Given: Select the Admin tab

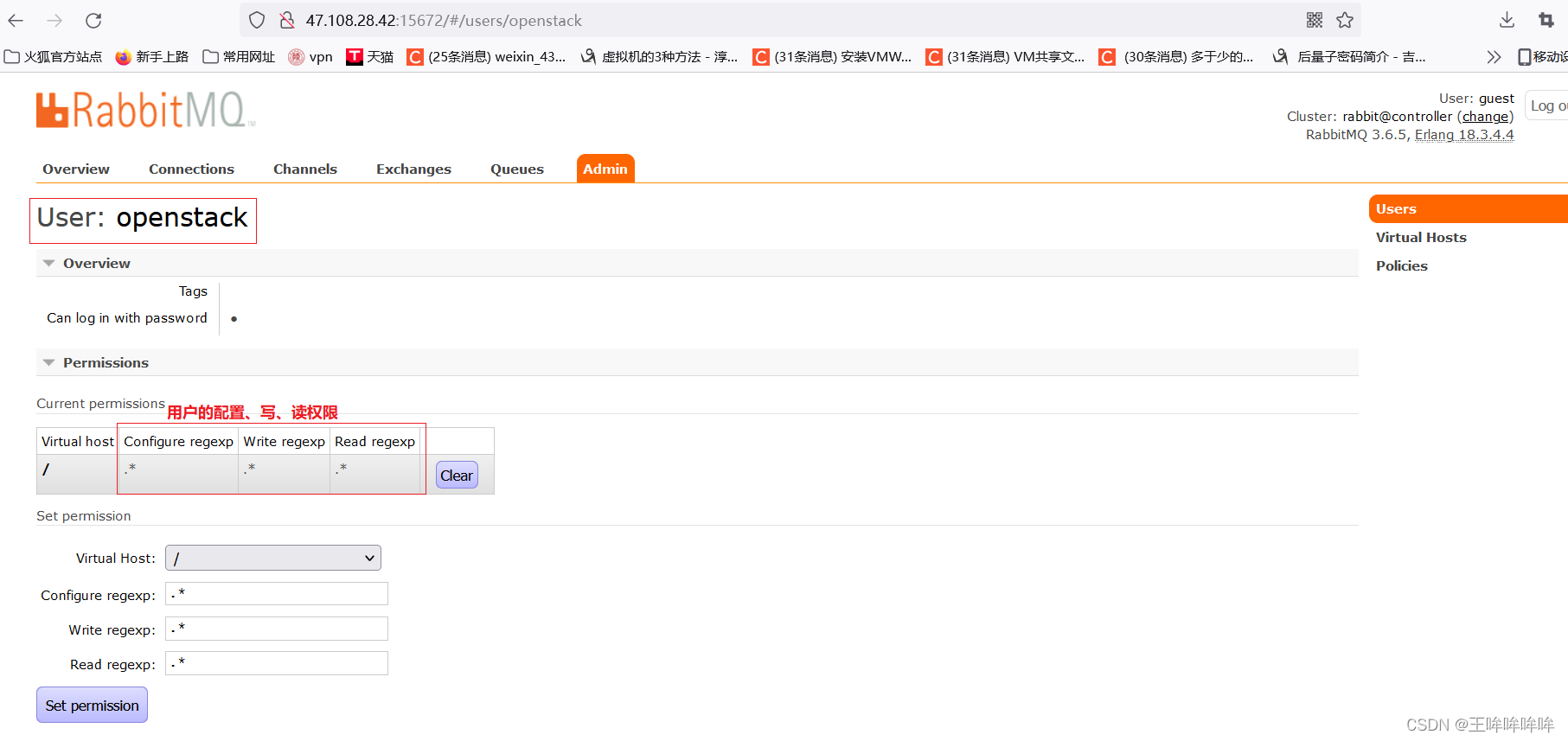Looking at the screenshot, I should pyautogui.click(x=605, y=169).
